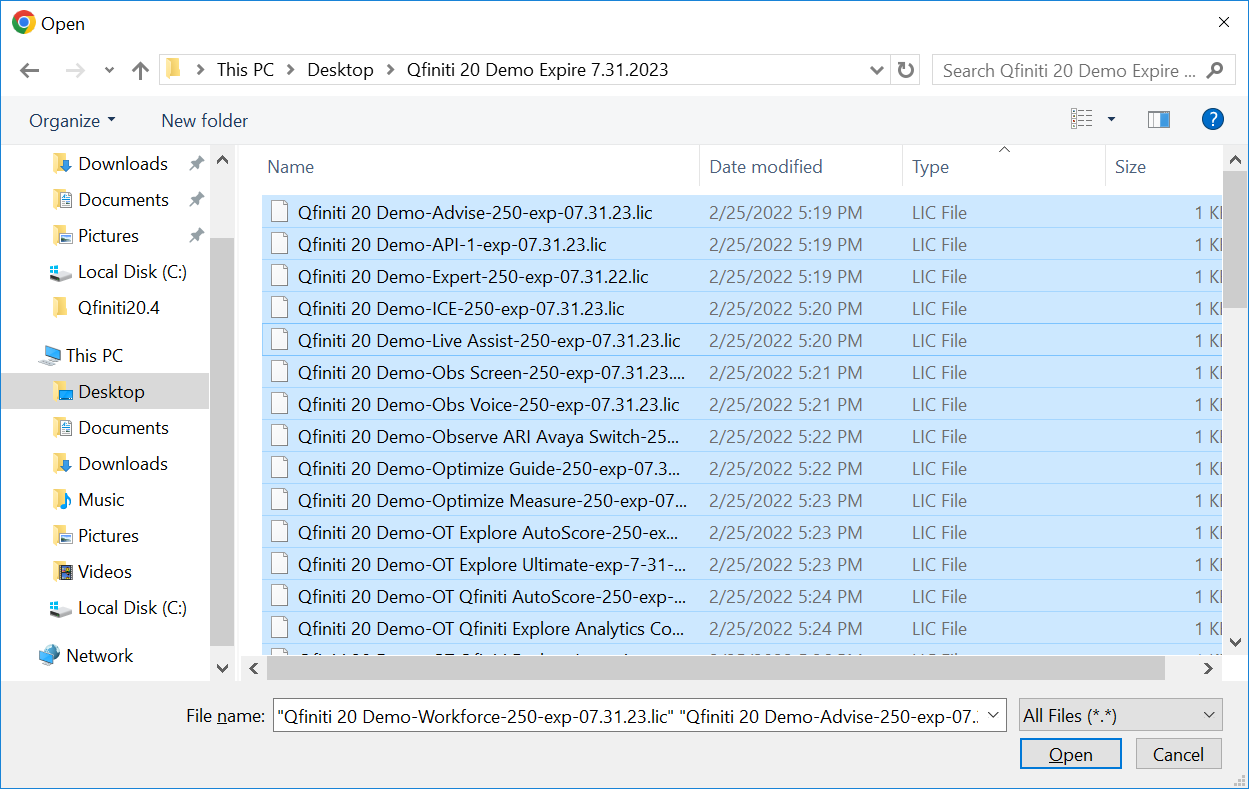The width and height of the screenshot is (1249, 789).
Task: Click This PC in the breadcrumb bar
Action: pos(245,69)
